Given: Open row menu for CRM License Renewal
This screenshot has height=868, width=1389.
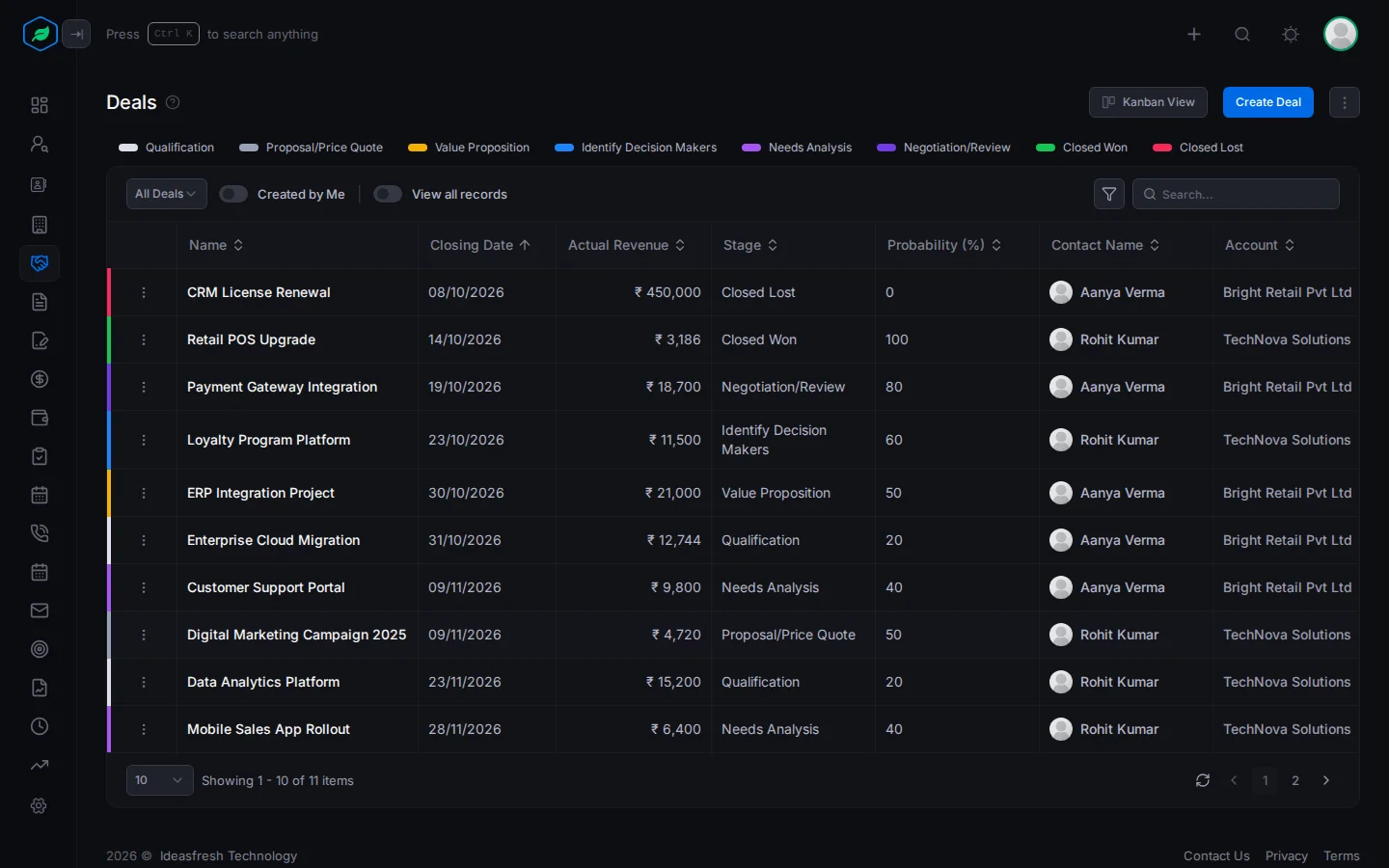Looking at the screenshot, I should coord(144,292).
